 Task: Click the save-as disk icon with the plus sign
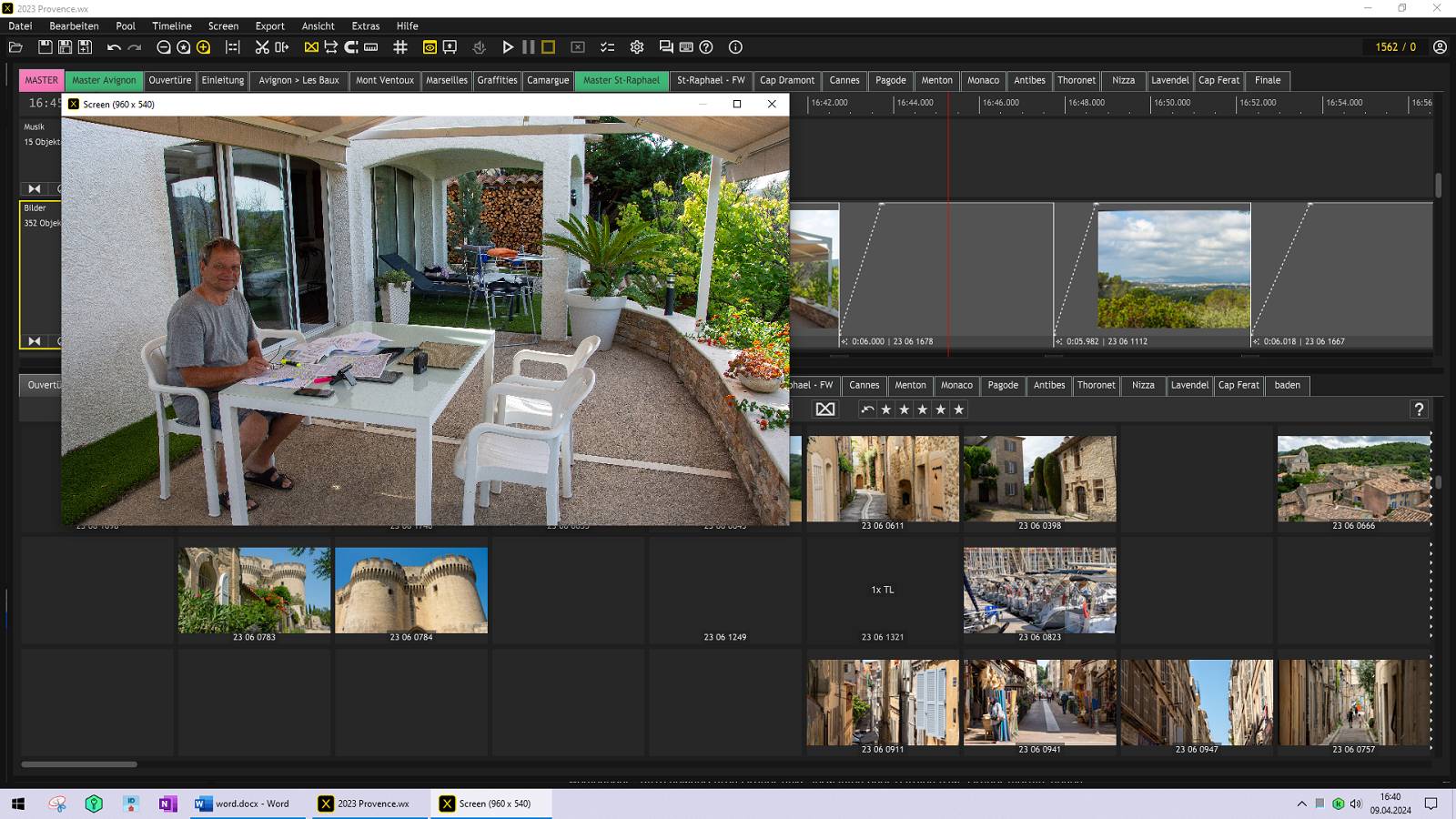tap(85, 47)
